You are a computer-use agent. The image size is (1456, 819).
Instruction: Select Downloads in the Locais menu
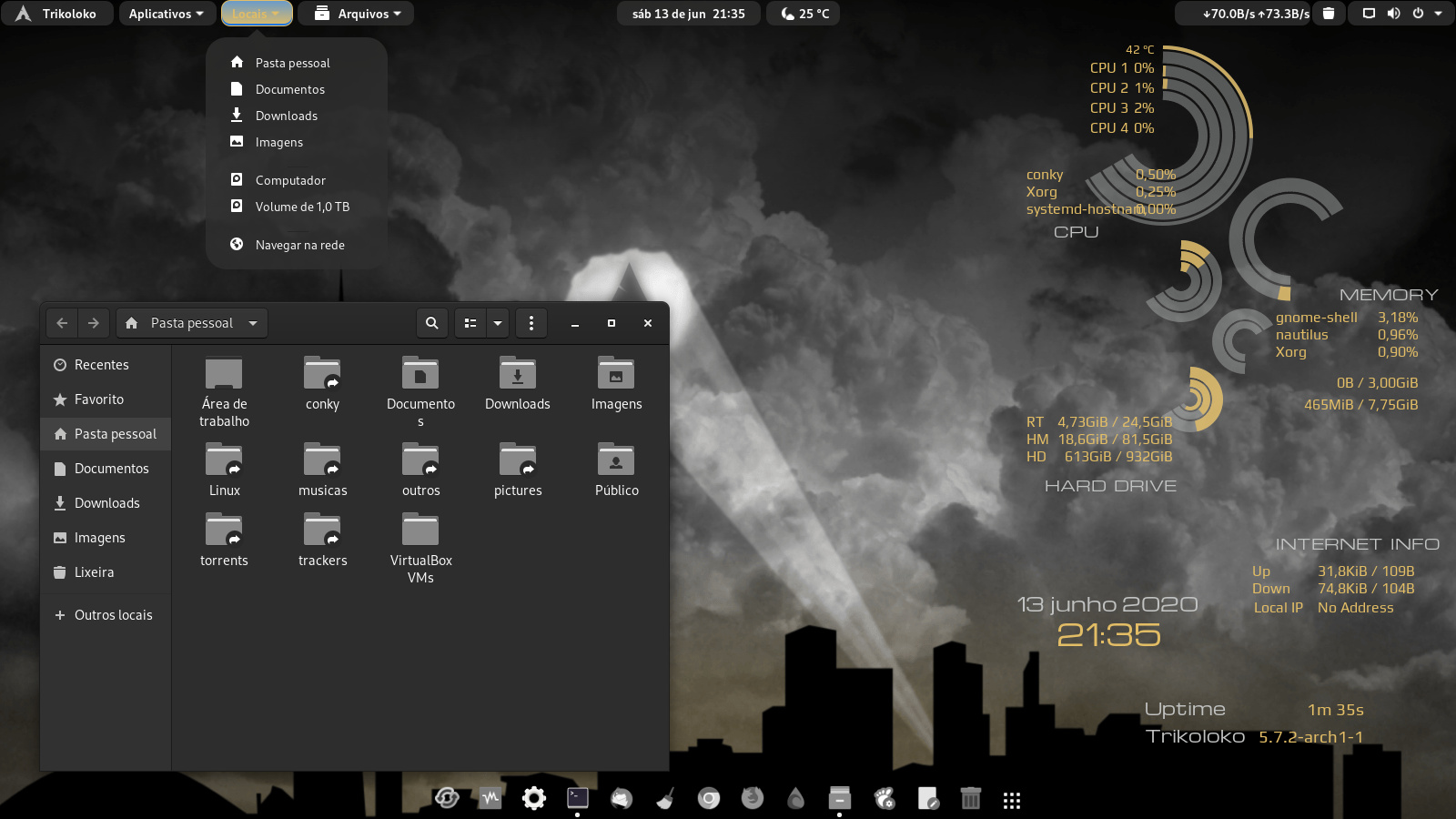287,116
